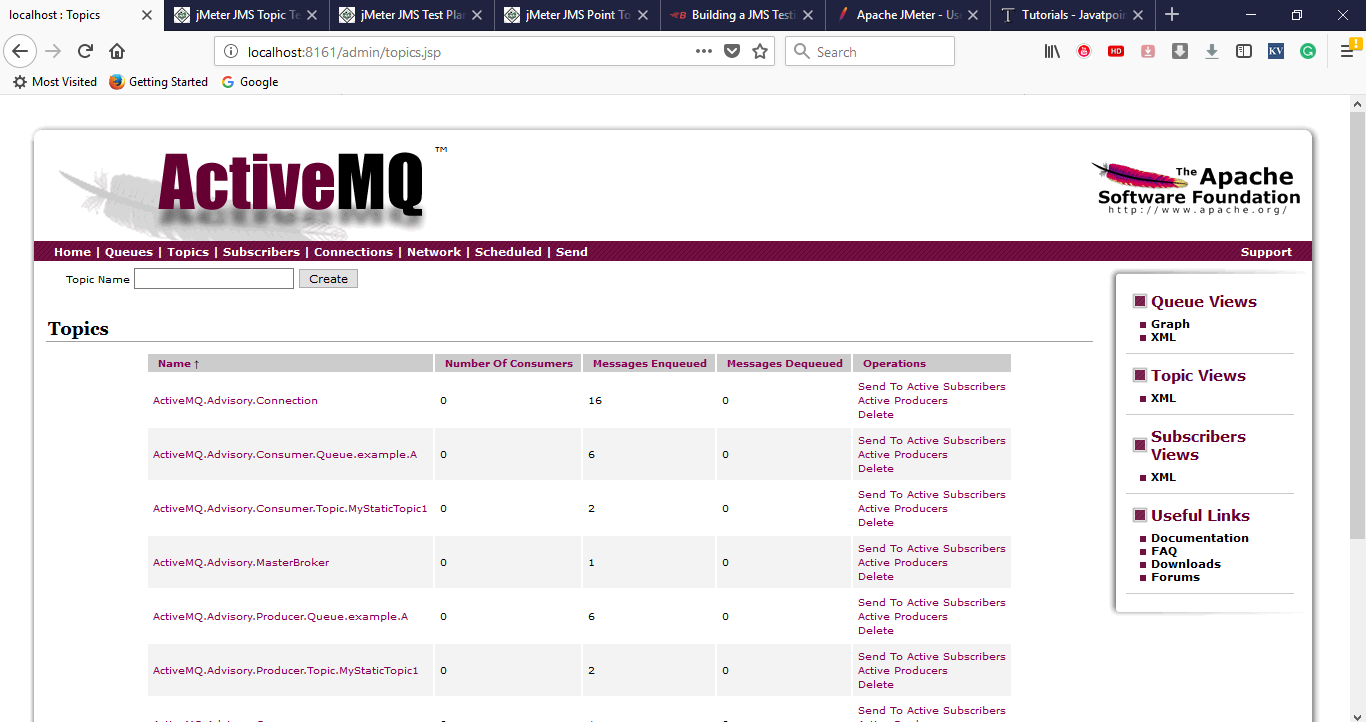Viewport: 1366px width, 722px height.
Task: Click the Firefox reload page button
Action: click(85, 52)
